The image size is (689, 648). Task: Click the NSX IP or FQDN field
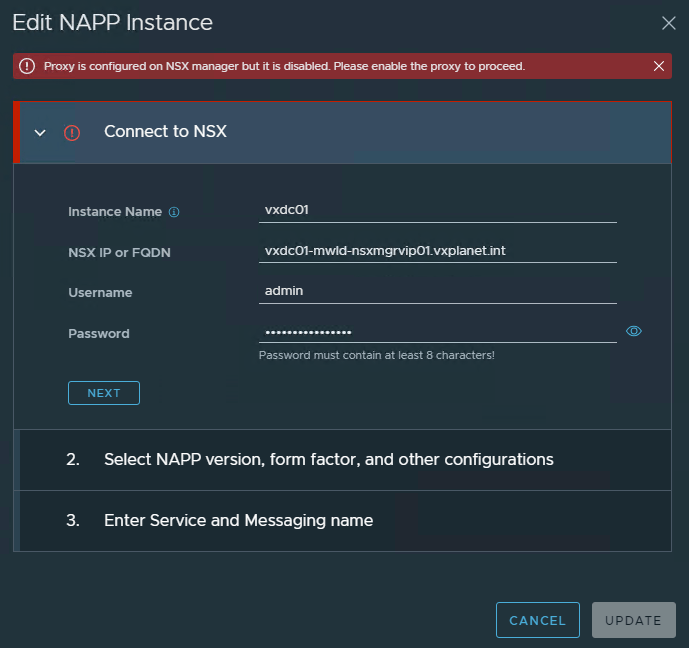pos(437,251)
